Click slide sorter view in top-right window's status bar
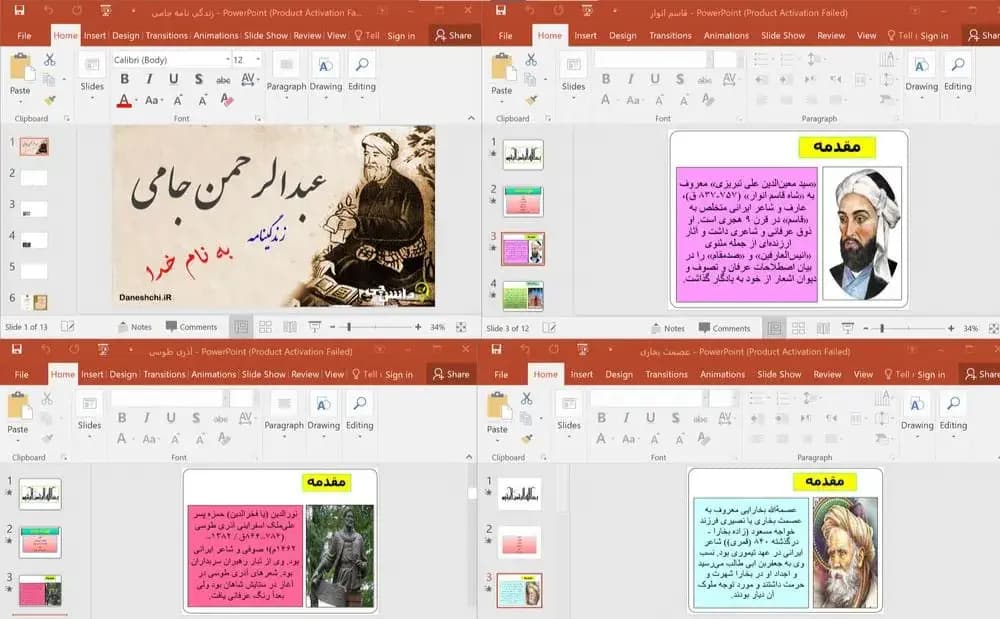 (x=798, y=328)
